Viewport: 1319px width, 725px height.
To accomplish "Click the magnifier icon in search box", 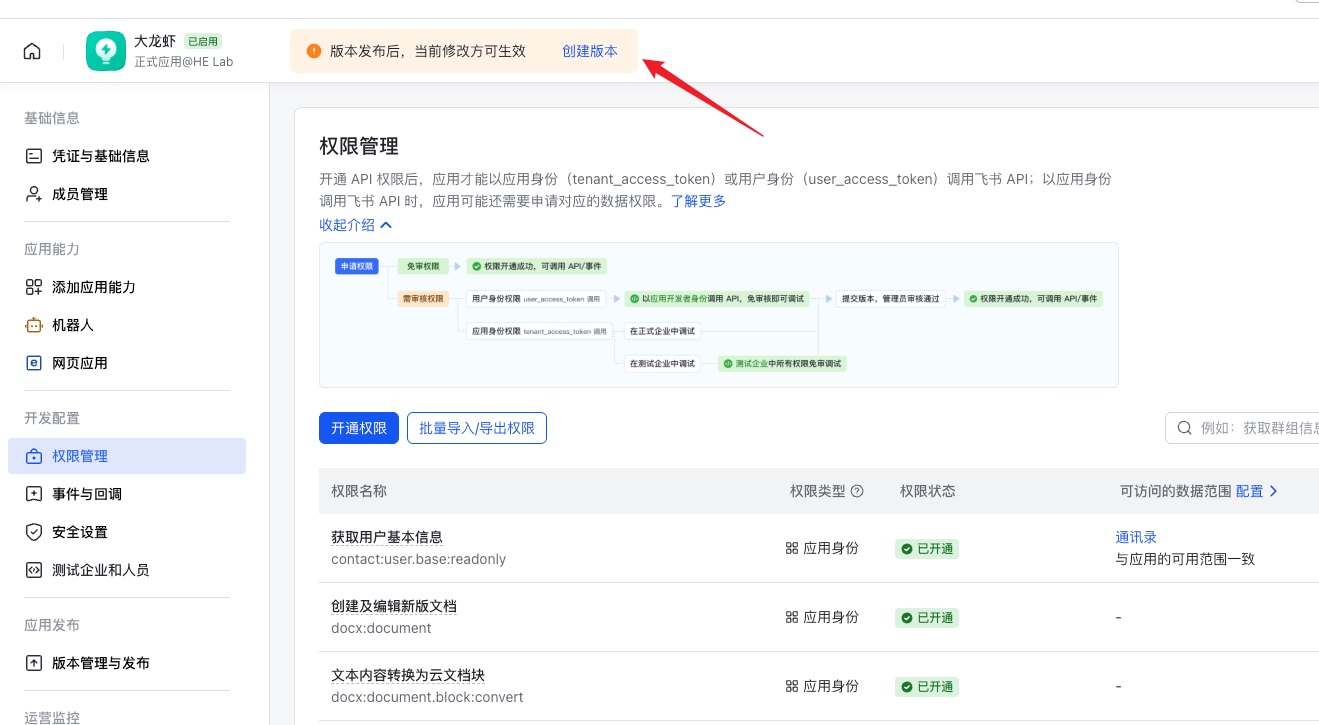I will click(x=1185, y=428).
